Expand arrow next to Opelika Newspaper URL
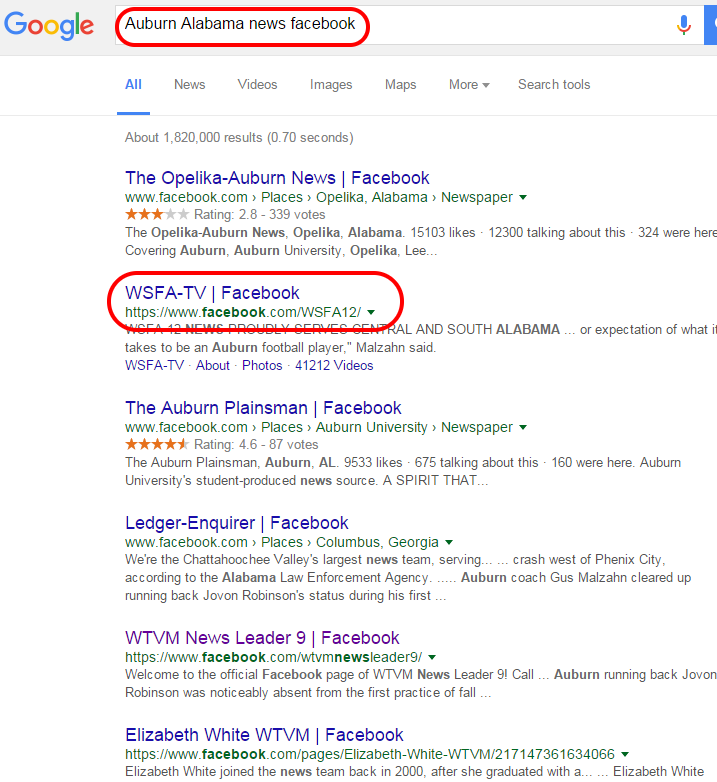 click(523, 197)
